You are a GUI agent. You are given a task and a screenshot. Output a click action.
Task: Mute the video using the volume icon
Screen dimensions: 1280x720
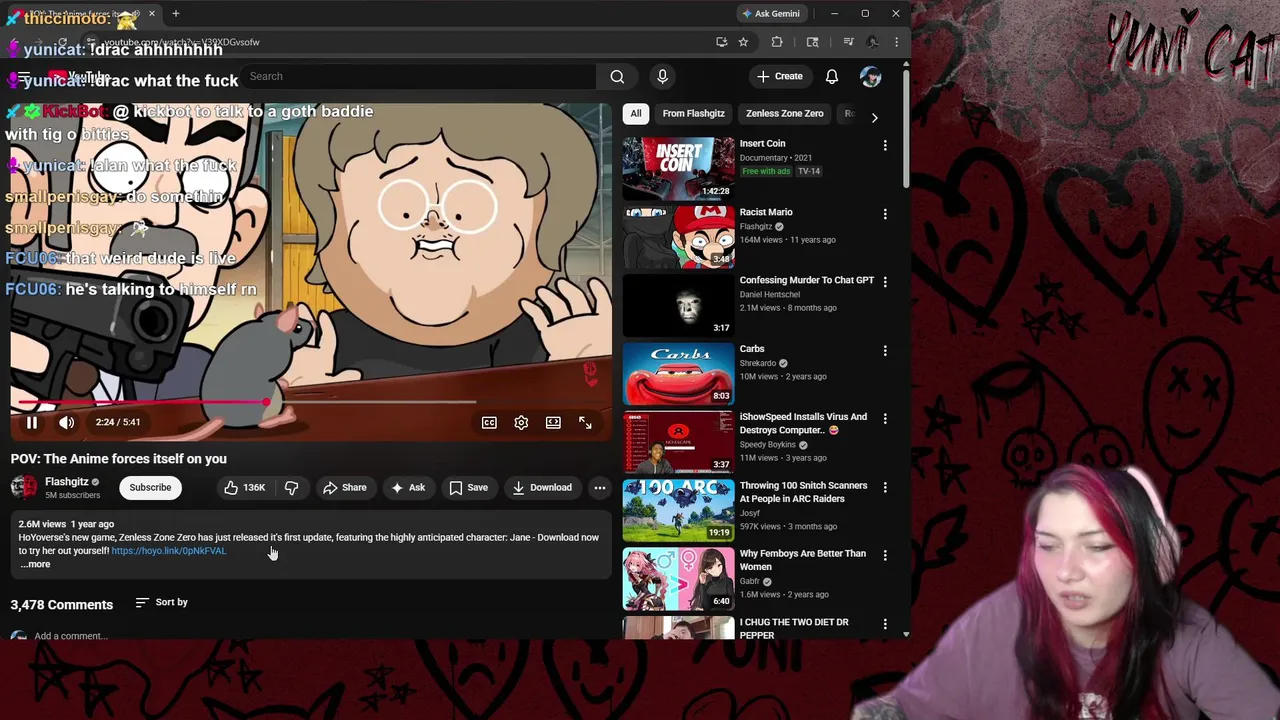point(66,423)
